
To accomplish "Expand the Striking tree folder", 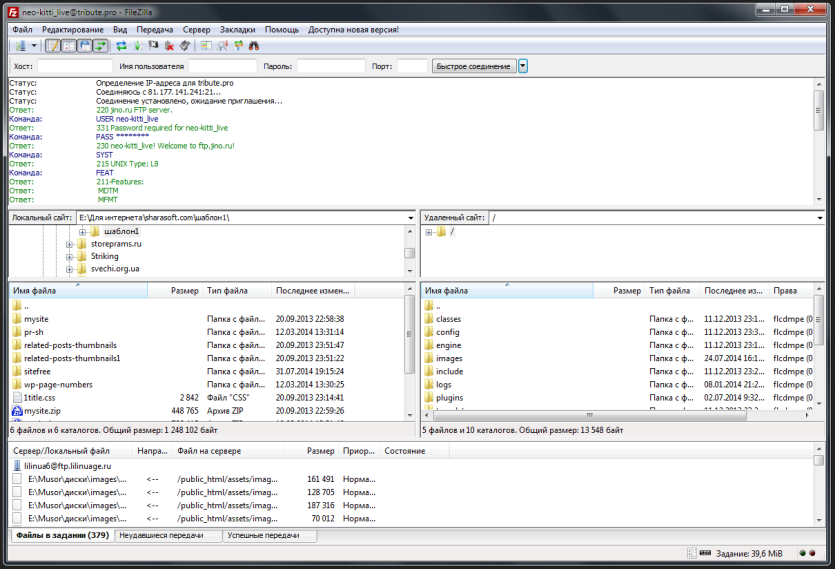I will coord(69,257).
